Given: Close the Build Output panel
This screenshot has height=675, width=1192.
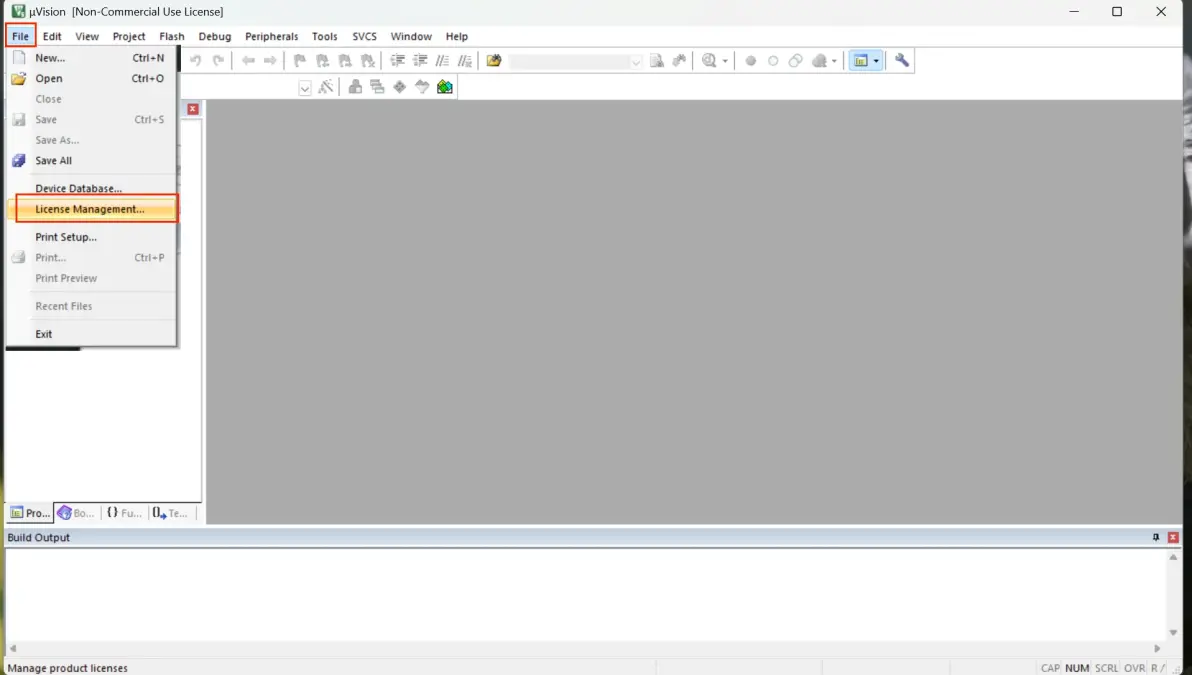Looking at the screenshot, I should 1173,537.
